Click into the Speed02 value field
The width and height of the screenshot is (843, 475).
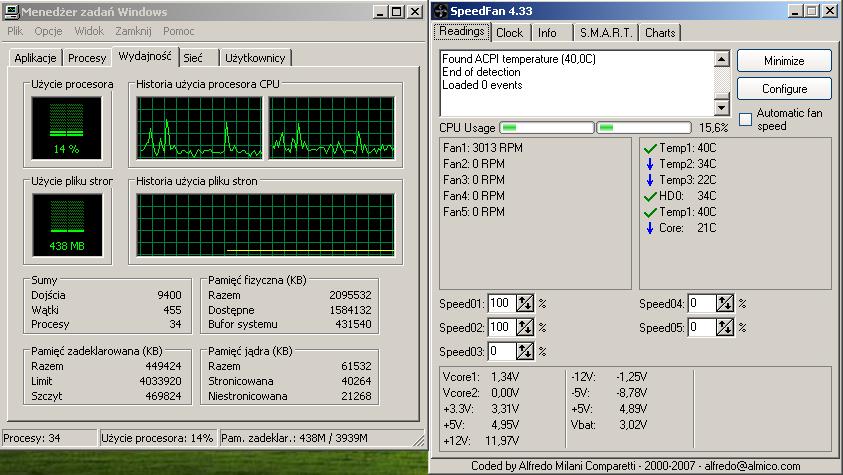click(x=502, y=327)
